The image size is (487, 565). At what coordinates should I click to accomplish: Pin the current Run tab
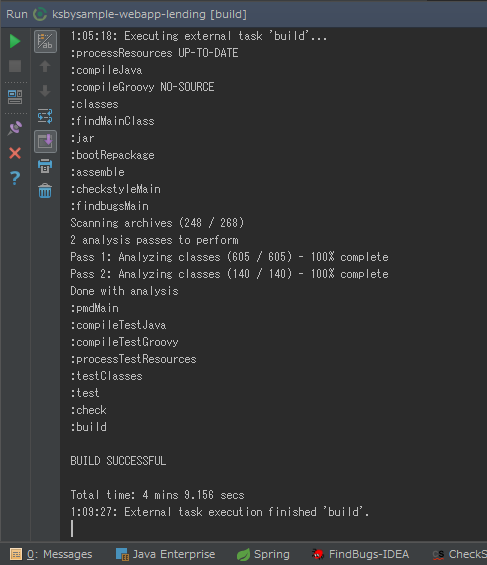15,128
